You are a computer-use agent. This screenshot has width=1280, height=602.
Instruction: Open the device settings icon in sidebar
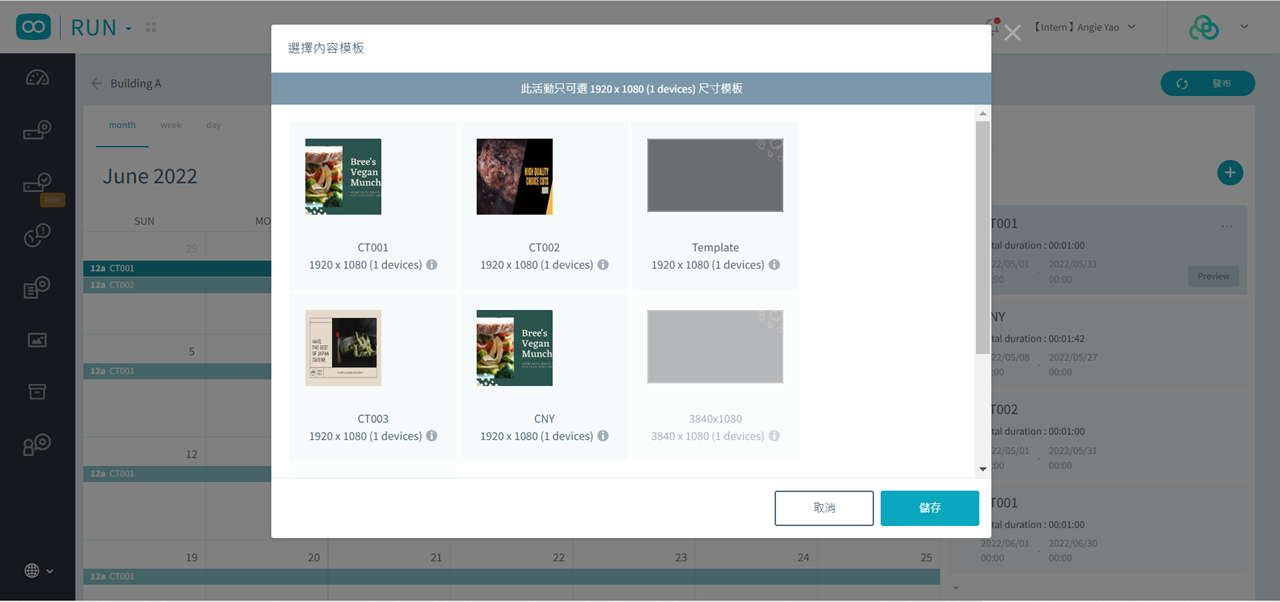click(x=37, y=131)
